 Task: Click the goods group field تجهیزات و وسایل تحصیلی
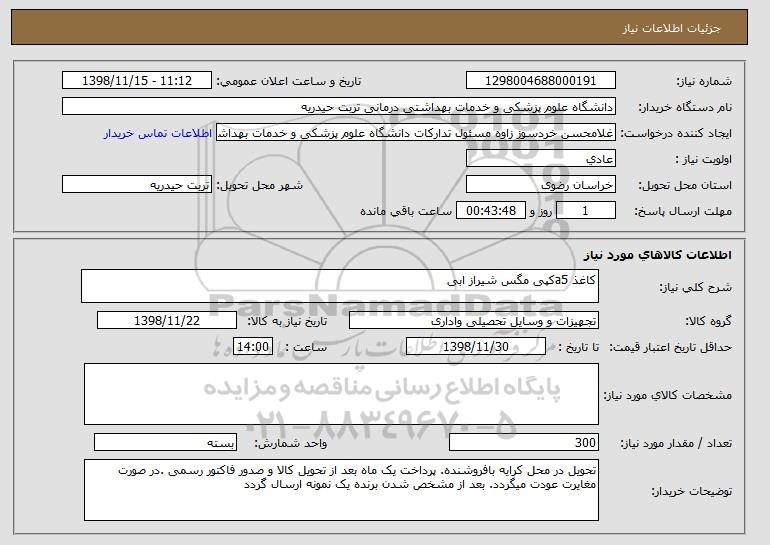474,321
